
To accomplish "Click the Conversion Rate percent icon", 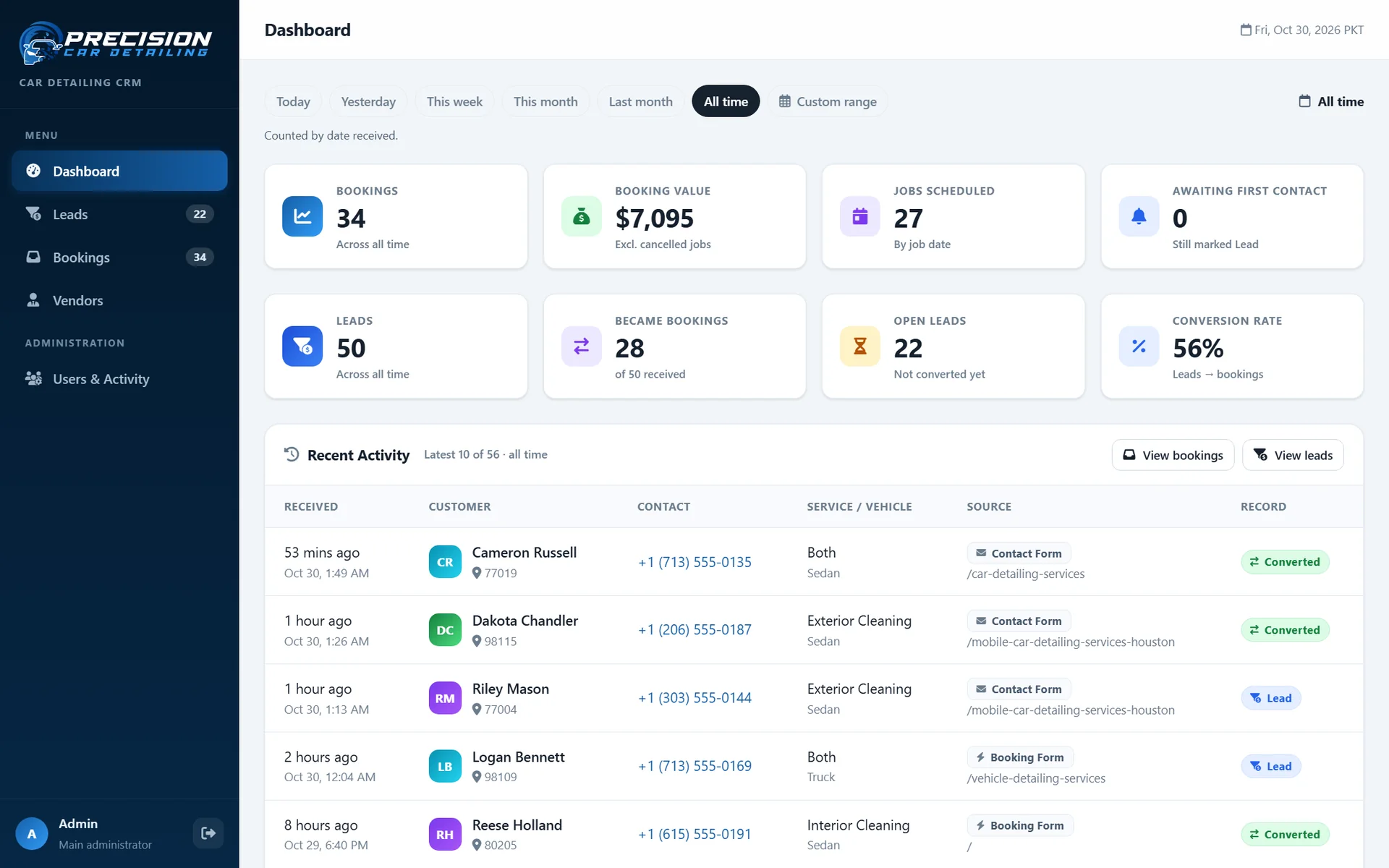I will pos(1139,346).
